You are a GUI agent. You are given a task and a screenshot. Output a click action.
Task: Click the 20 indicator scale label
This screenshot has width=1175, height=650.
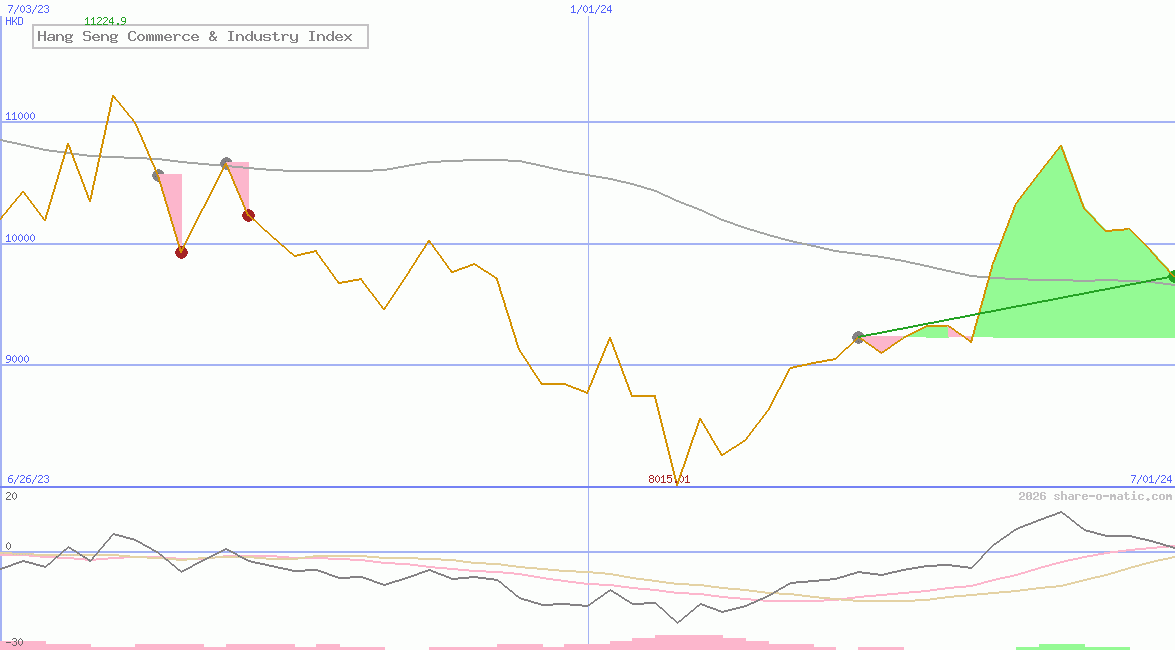point(11,496)
